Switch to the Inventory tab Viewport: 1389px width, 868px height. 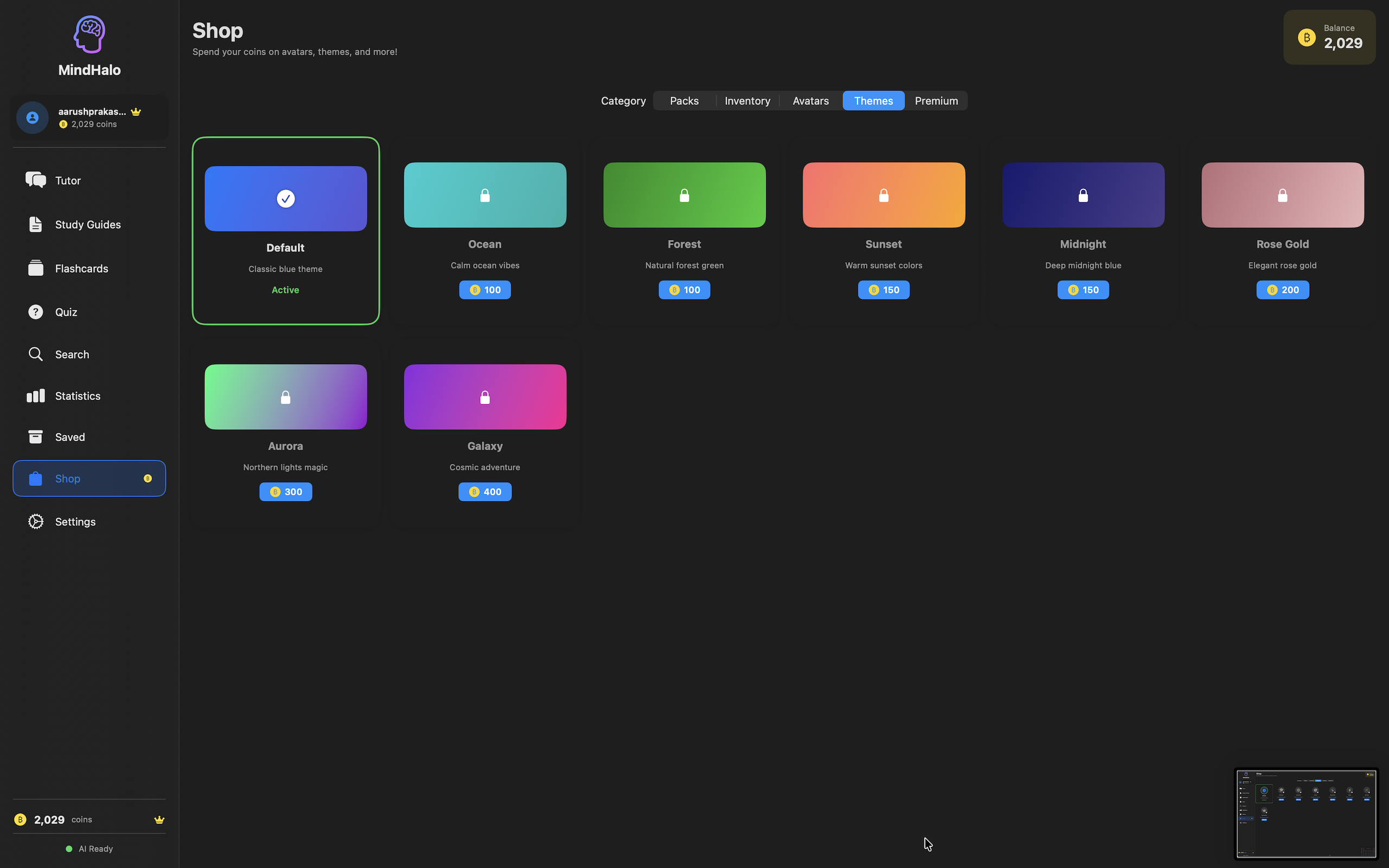[747, 101]
